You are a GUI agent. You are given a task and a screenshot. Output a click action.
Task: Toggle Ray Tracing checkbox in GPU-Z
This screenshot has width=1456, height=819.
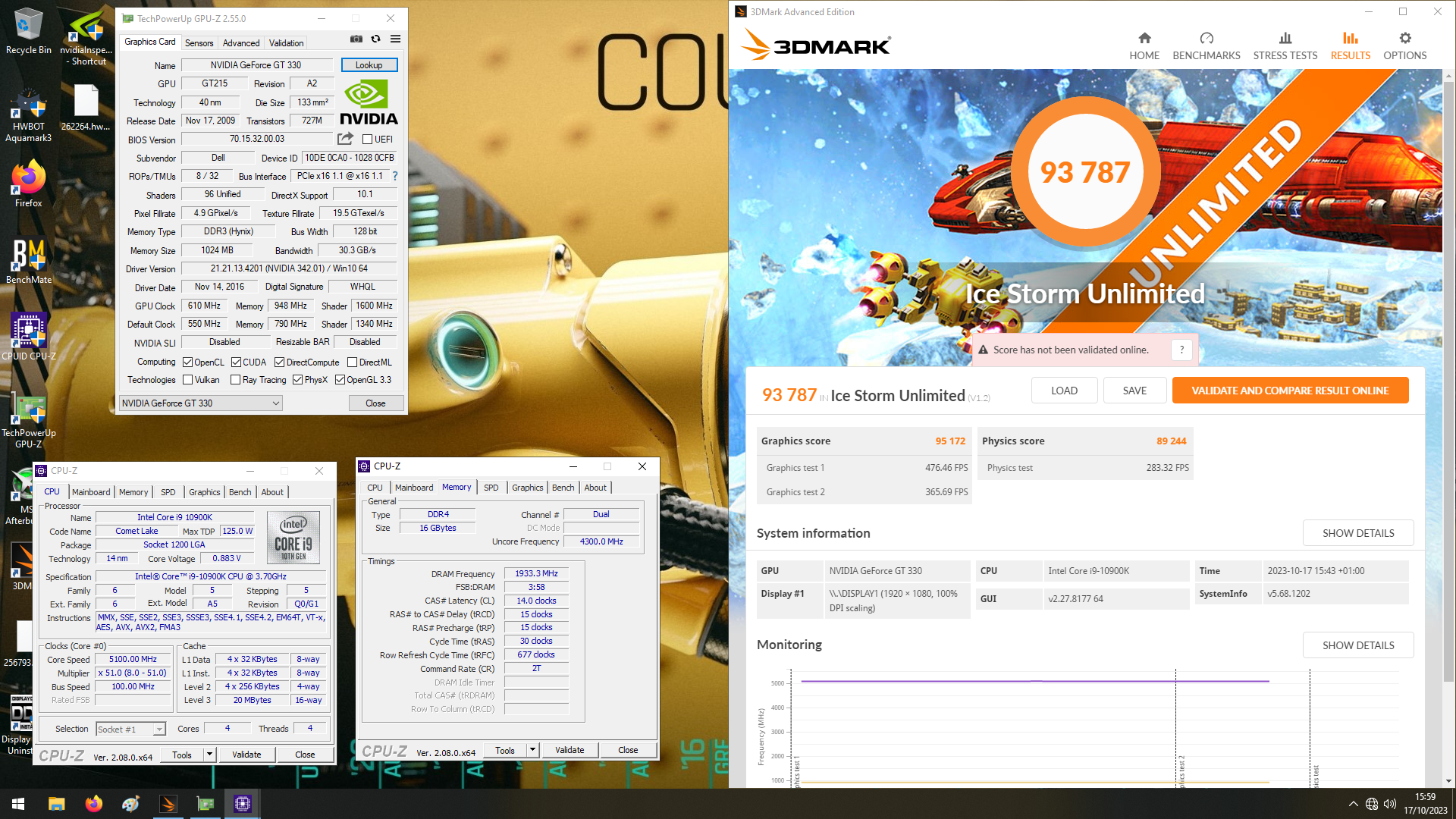pos(236,380)
